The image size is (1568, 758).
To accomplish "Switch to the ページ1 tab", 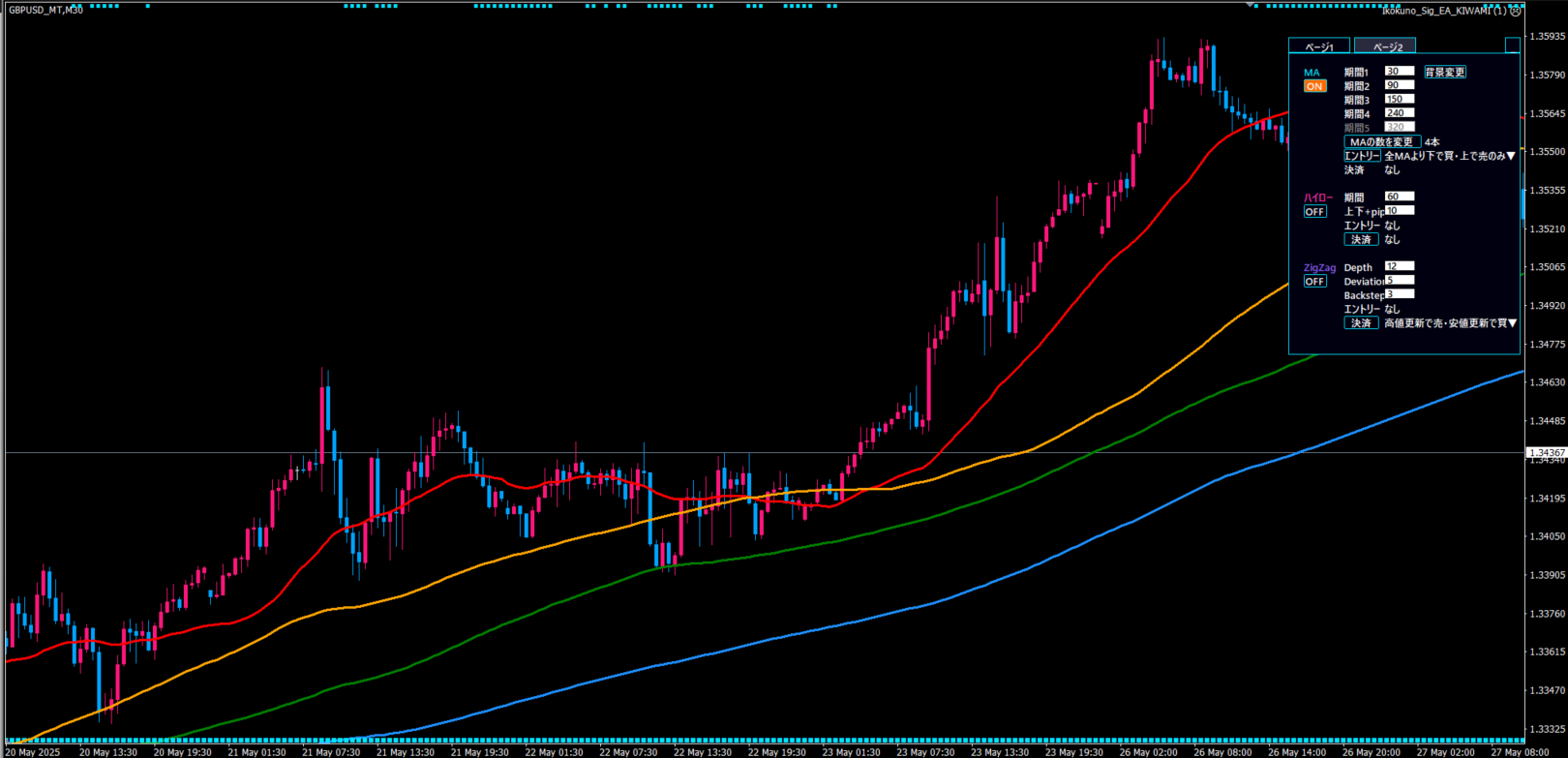I will (1319, 46).
